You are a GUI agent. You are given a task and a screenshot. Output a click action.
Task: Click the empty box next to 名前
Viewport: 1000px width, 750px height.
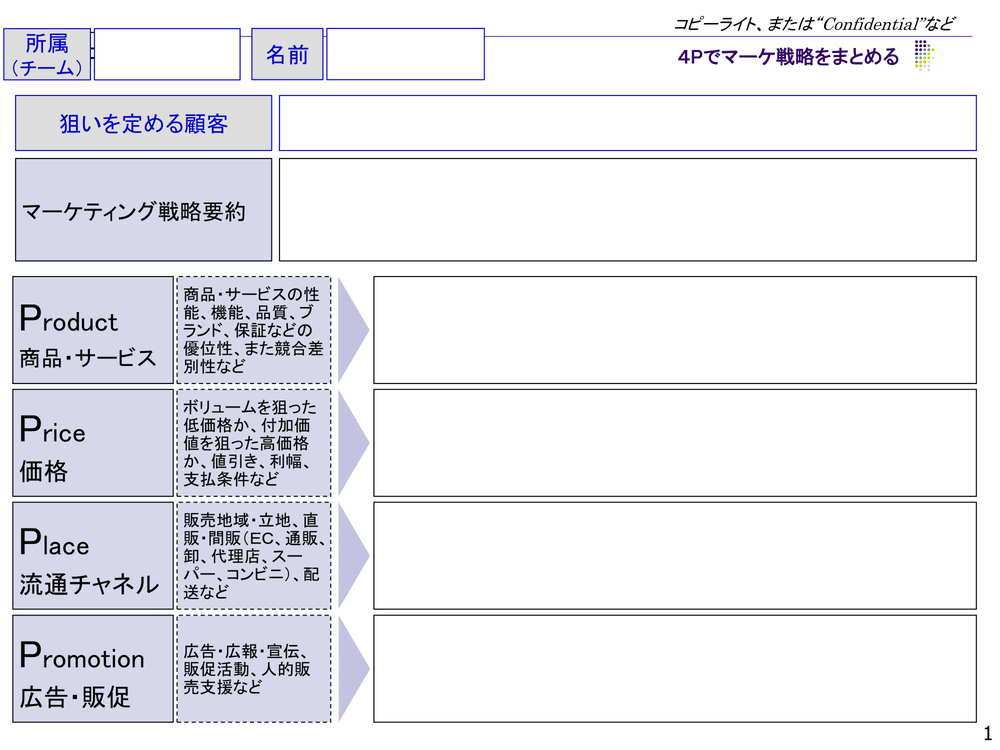tap(405, 54)
